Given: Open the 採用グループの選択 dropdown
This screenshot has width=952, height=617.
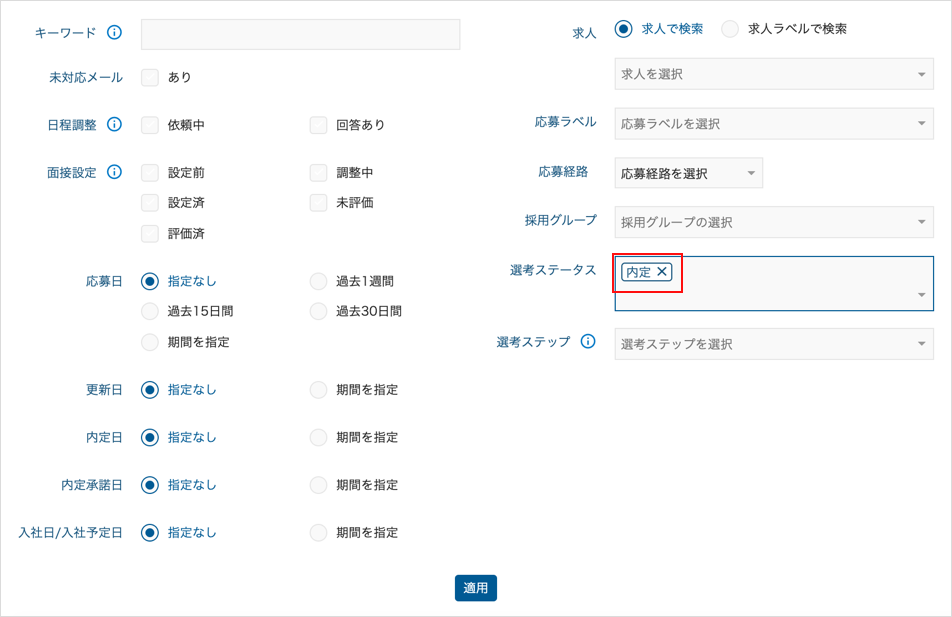Looking at the screenshot, I should coord(774,222).
